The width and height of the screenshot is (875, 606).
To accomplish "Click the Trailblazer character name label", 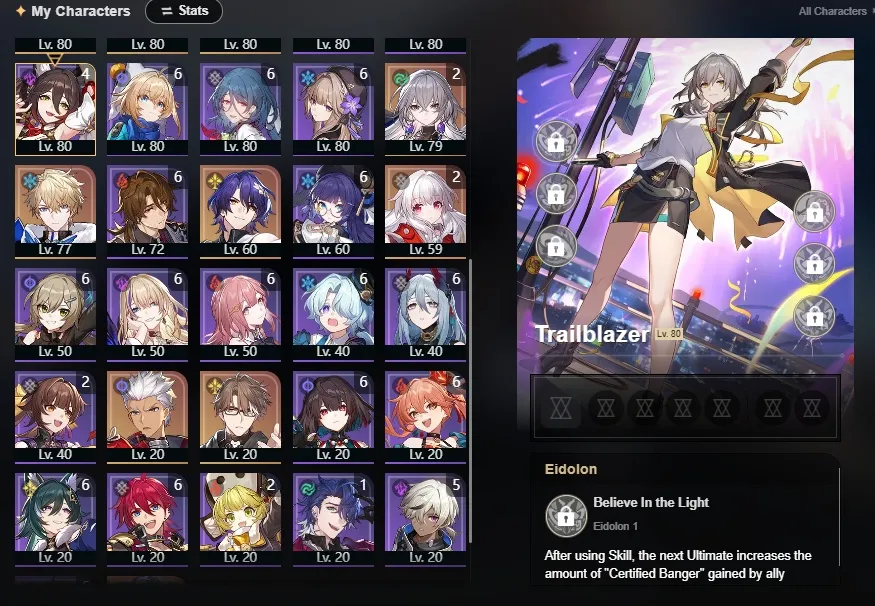I will [x=593, y=334].
